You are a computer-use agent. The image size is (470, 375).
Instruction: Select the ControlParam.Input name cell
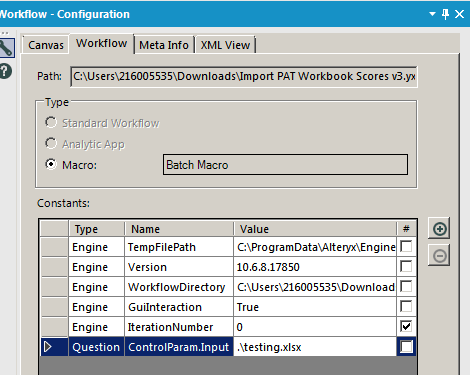tap(179, 347)
